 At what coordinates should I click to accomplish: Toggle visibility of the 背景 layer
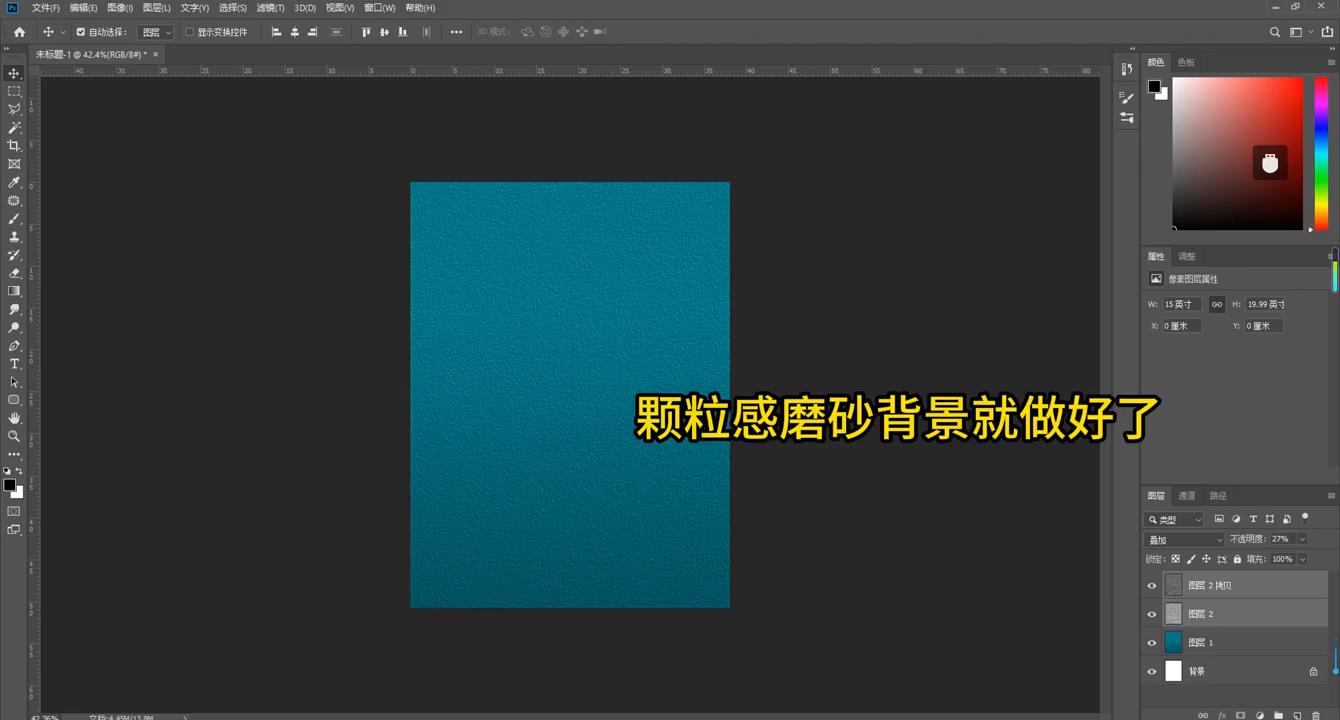pos(1151,672)
